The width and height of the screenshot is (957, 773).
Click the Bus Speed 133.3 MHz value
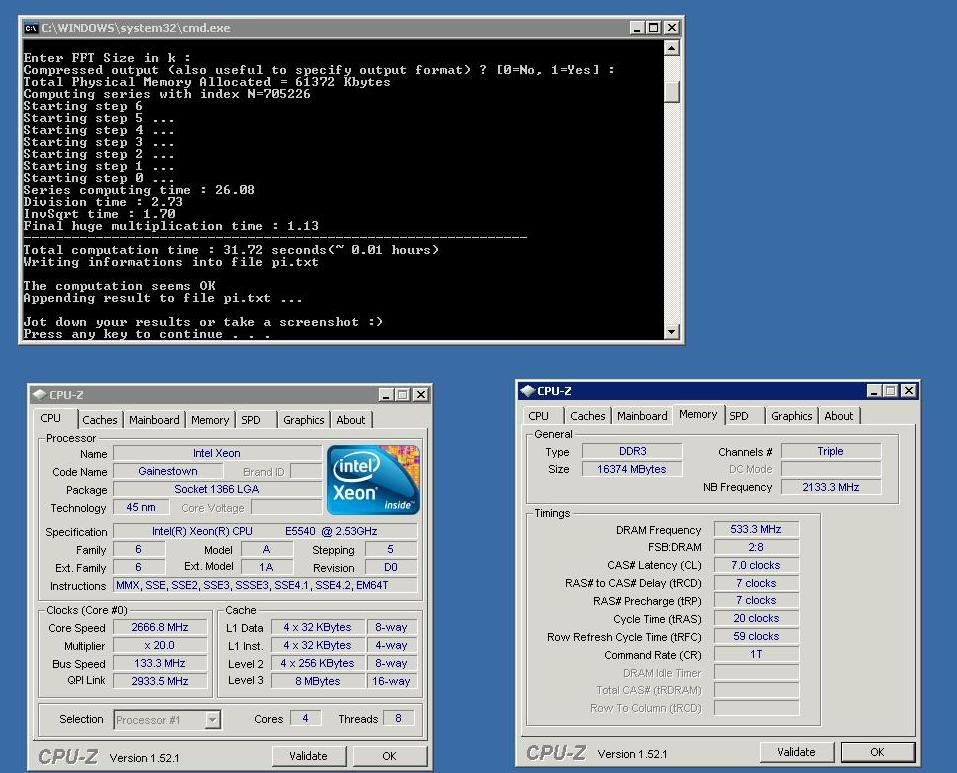pos(160,663)
